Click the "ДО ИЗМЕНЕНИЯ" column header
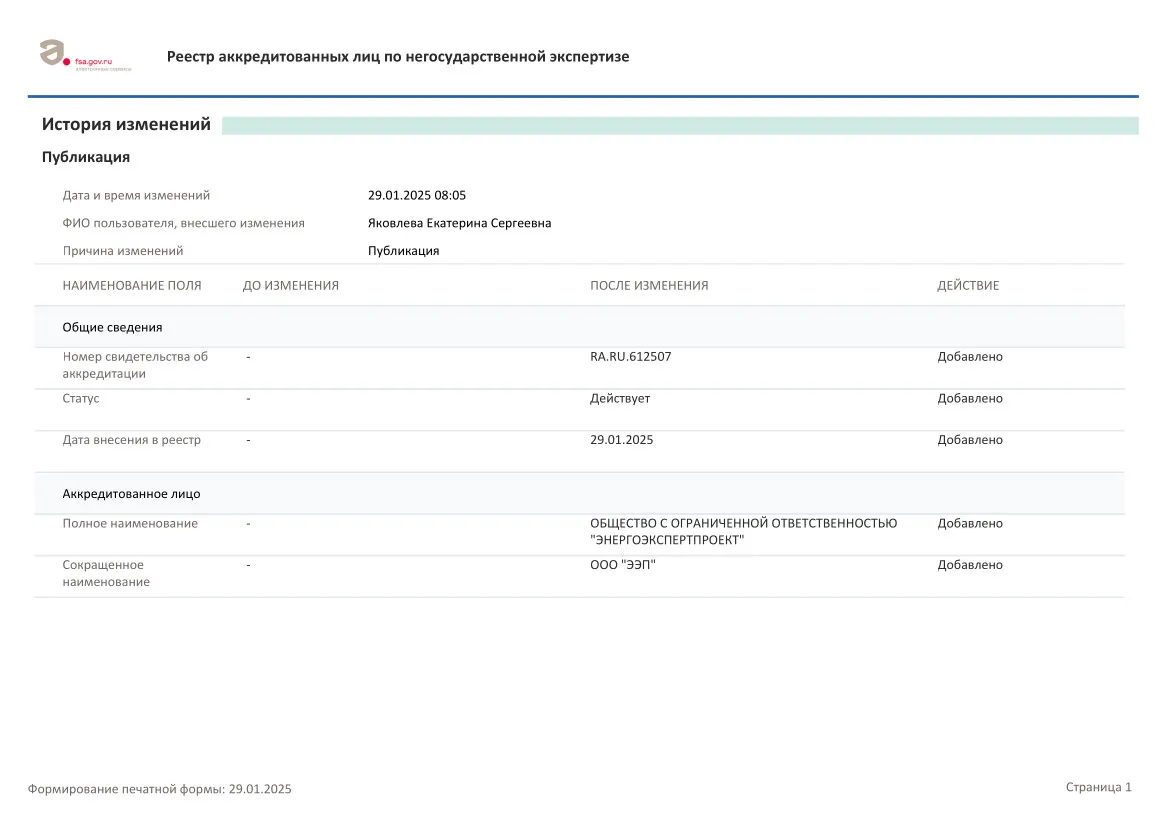 (x=290, y=286)
